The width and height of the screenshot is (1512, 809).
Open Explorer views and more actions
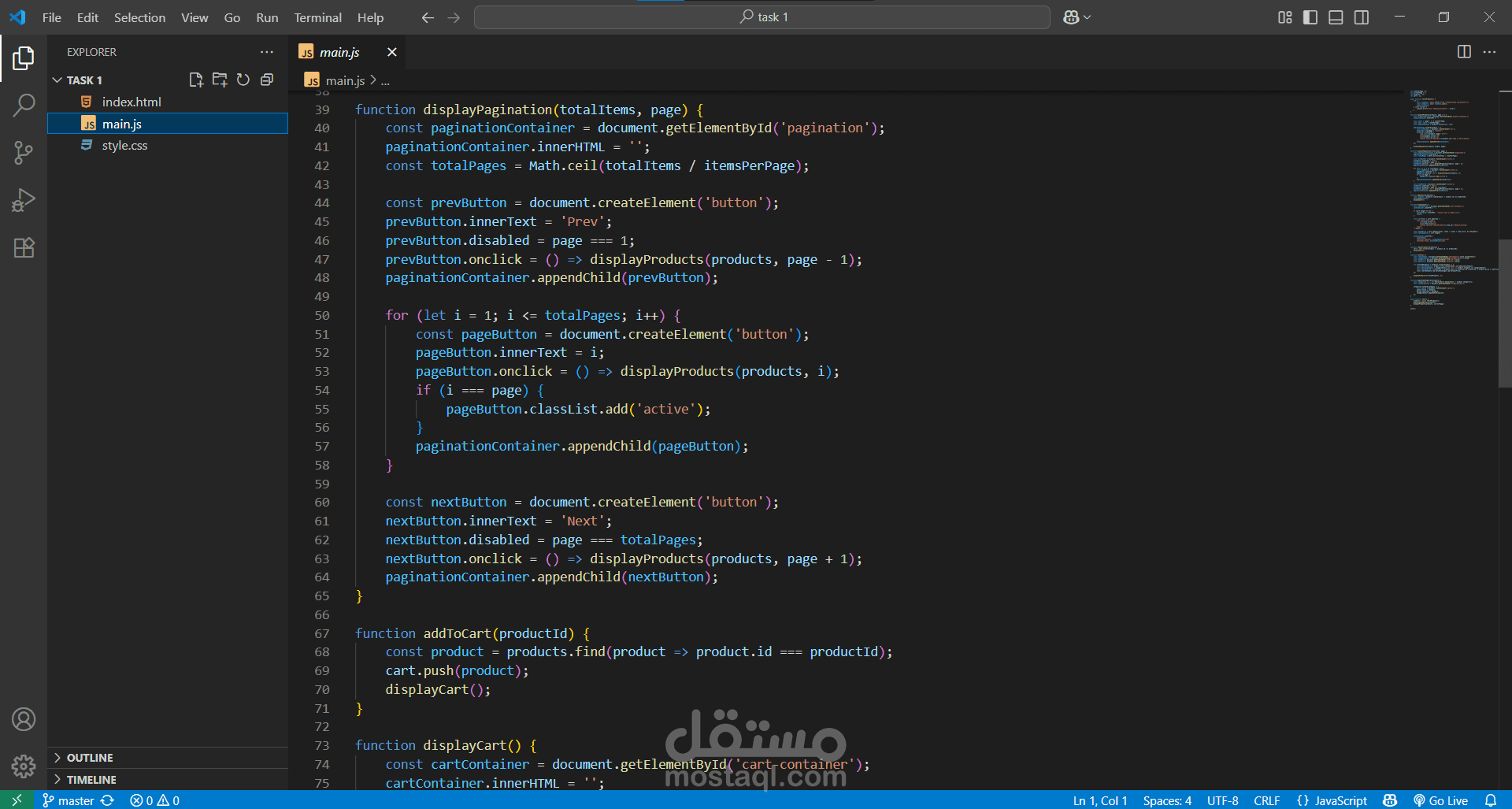(267, 52)
